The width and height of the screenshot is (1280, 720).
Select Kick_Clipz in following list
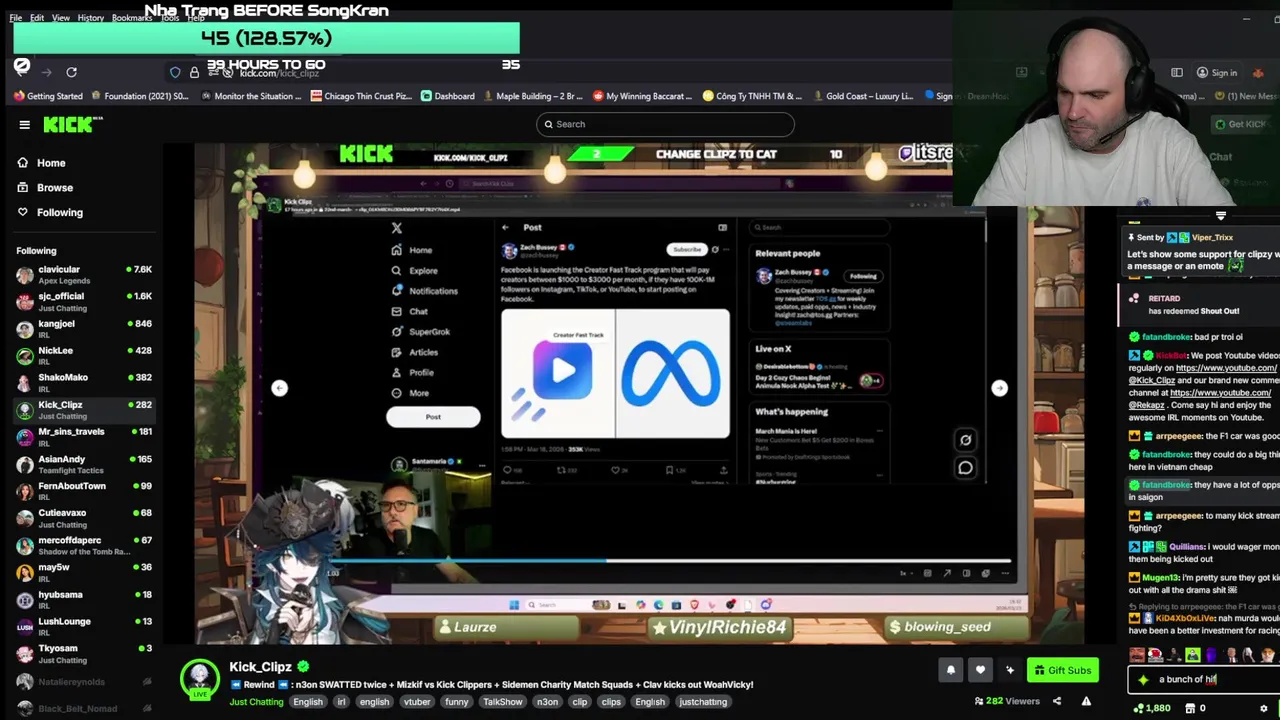(84, 409)
